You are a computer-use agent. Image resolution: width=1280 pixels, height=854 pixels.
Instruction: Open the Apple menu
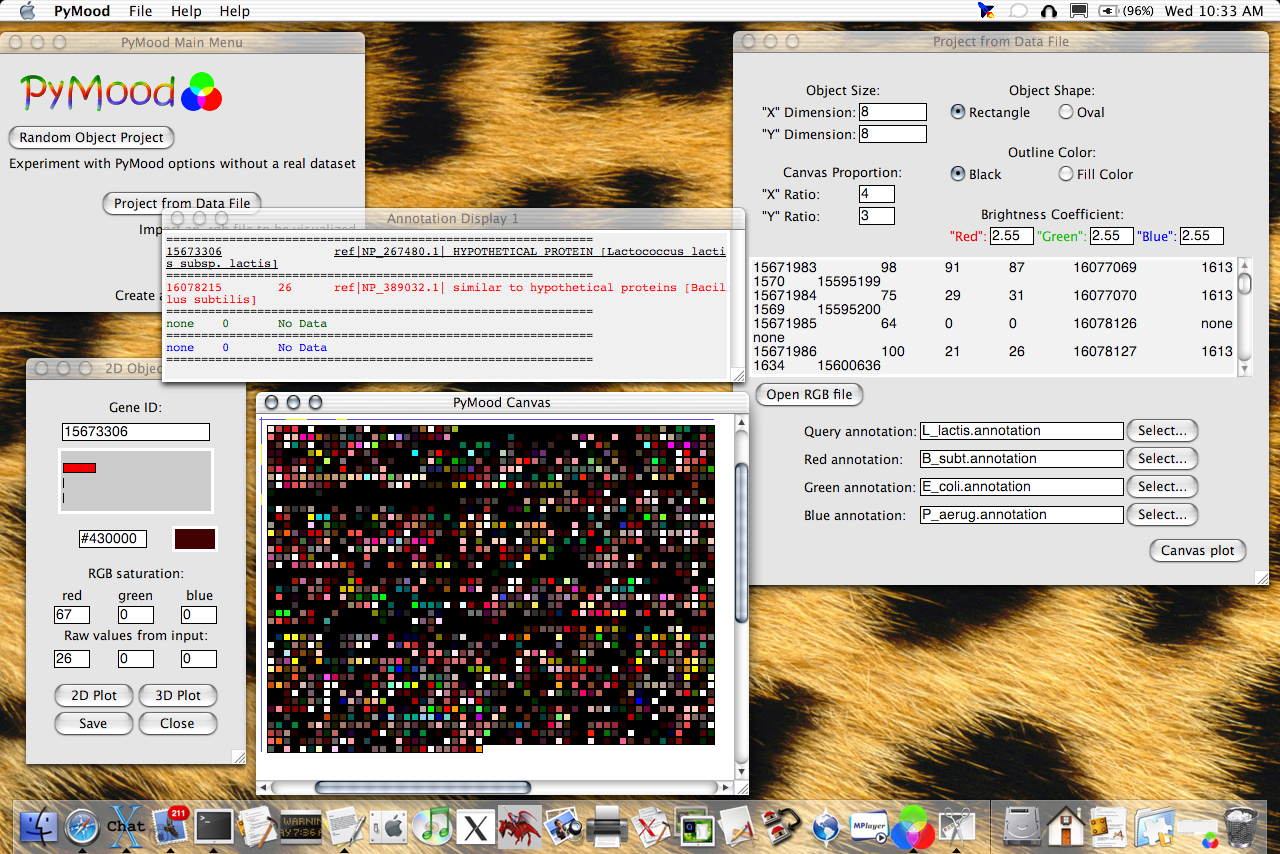(x=27, y=11)
